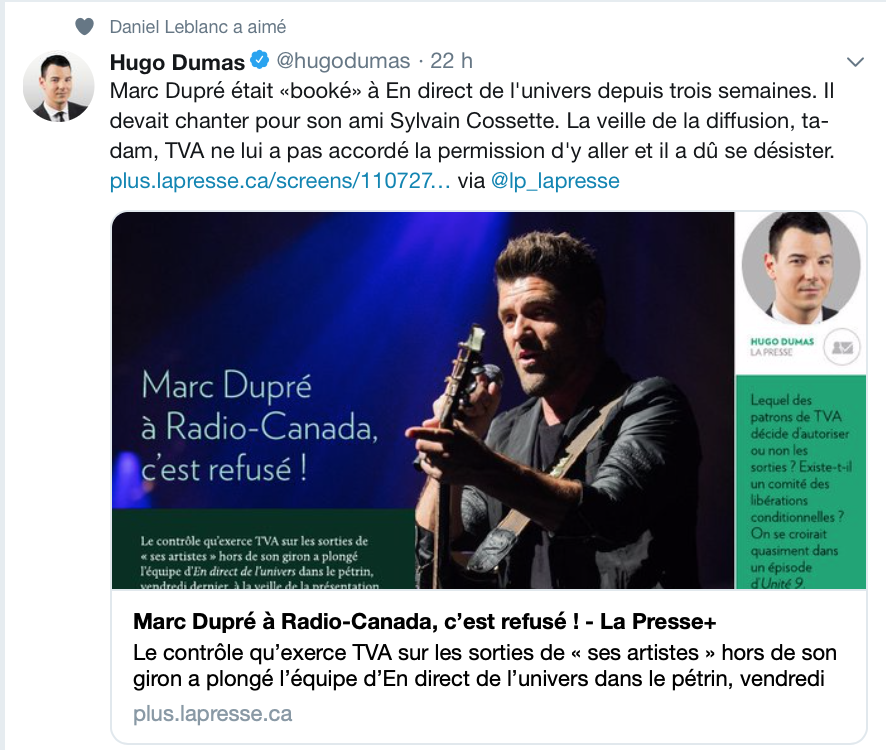The width and height of the screenshot is (886, 750).
Task: Open the 22 h timestamp
Action: 451,61
